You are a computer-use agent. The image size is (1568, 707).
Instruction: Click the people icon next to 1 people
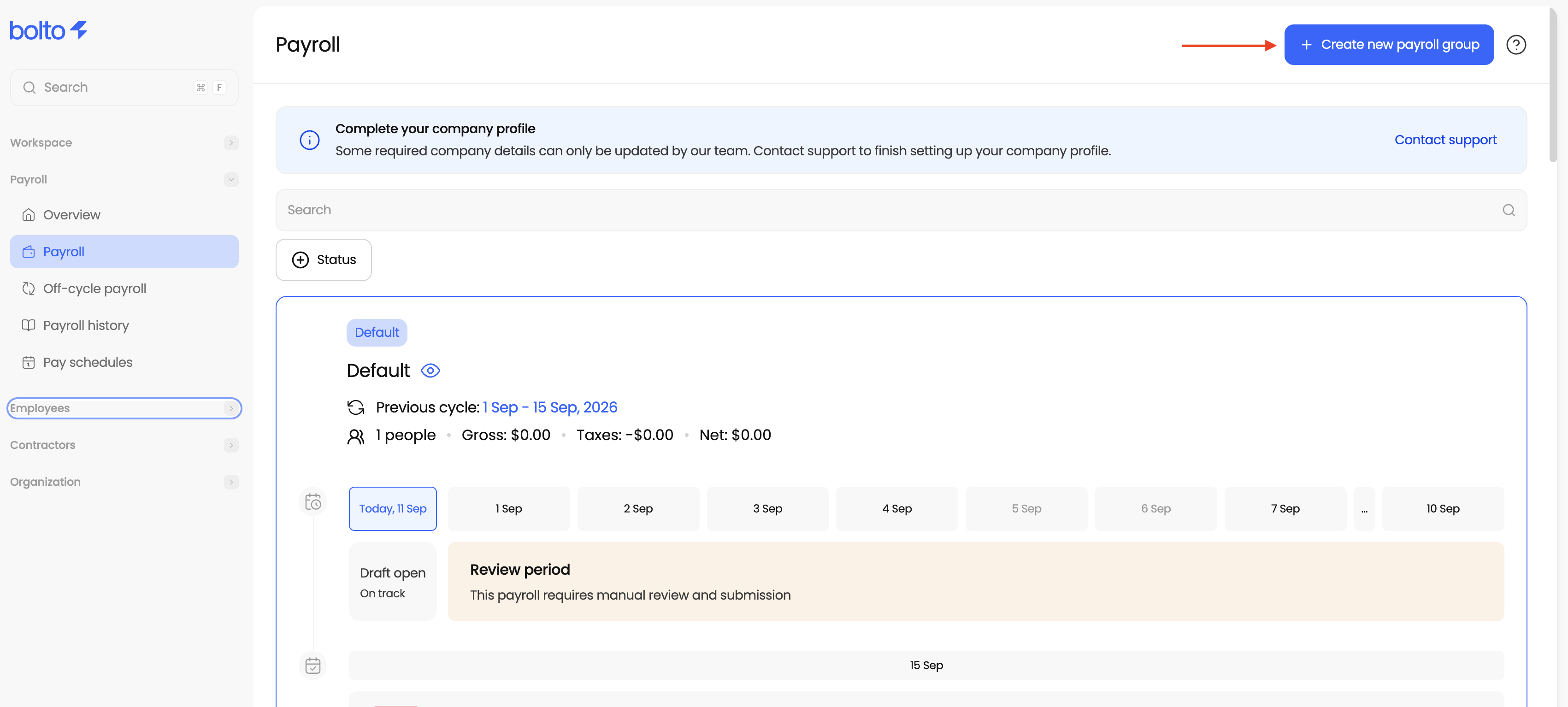click(x=355, y=436)
